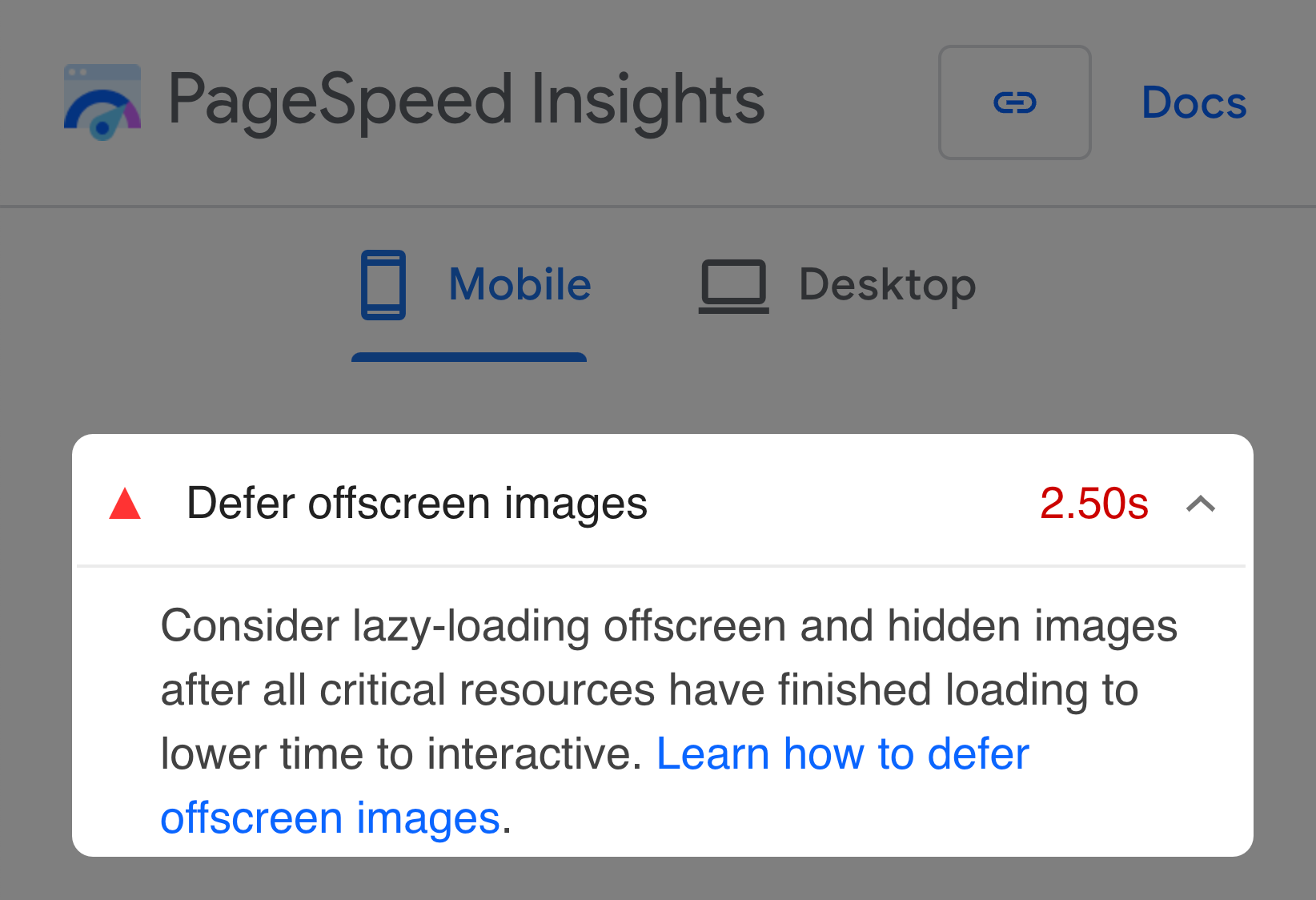Click the PageSpeed Insights speedometer logo

tap(102, 102)
